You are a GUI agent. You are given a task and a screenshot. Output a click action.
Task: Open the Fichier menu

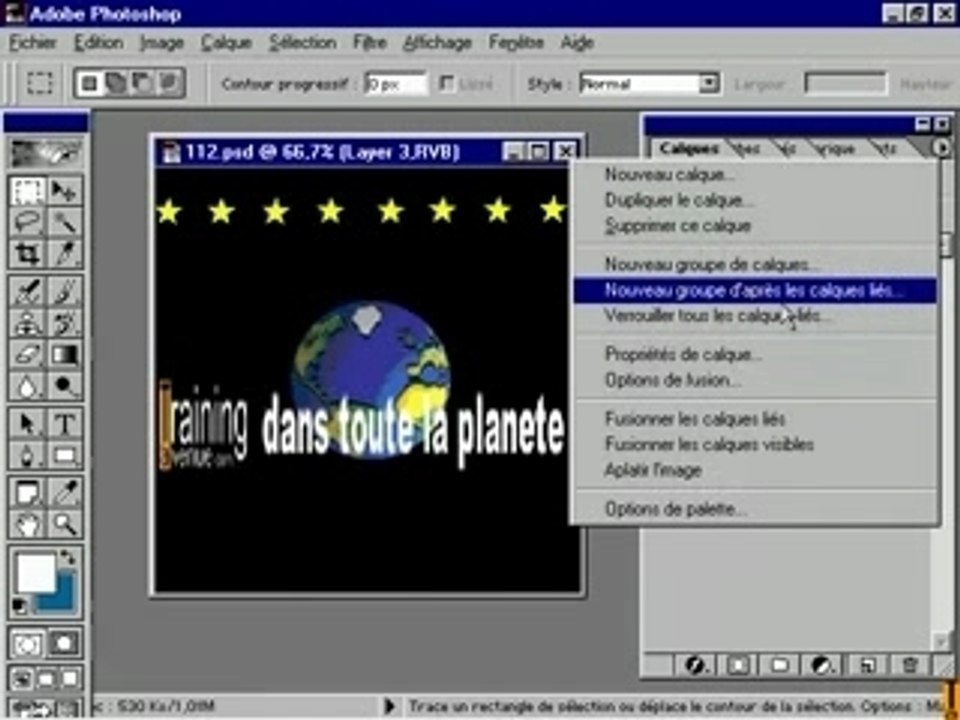33,42
